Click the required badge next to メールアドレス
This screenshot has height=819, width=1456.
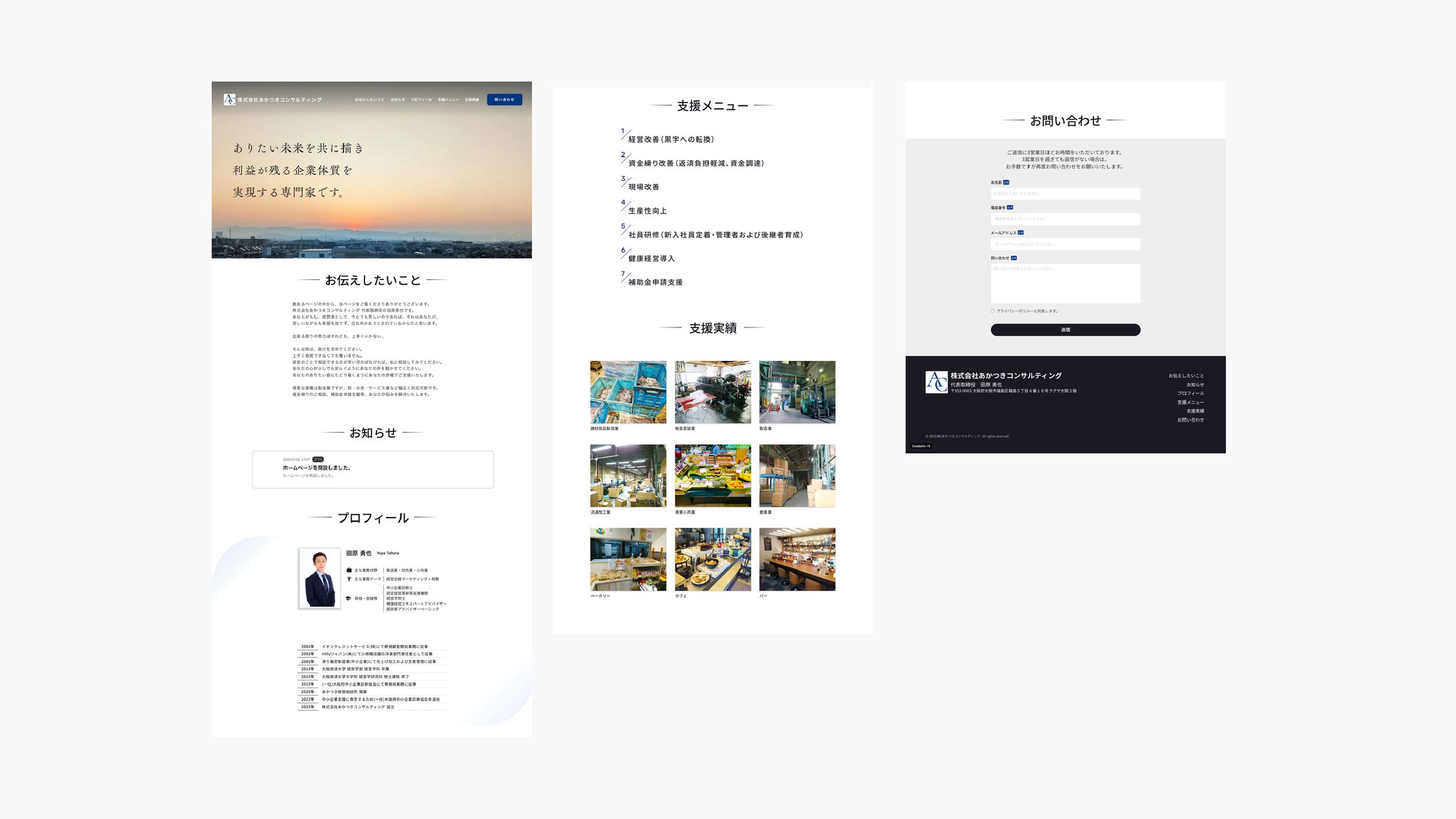(x=1021, y=233)
